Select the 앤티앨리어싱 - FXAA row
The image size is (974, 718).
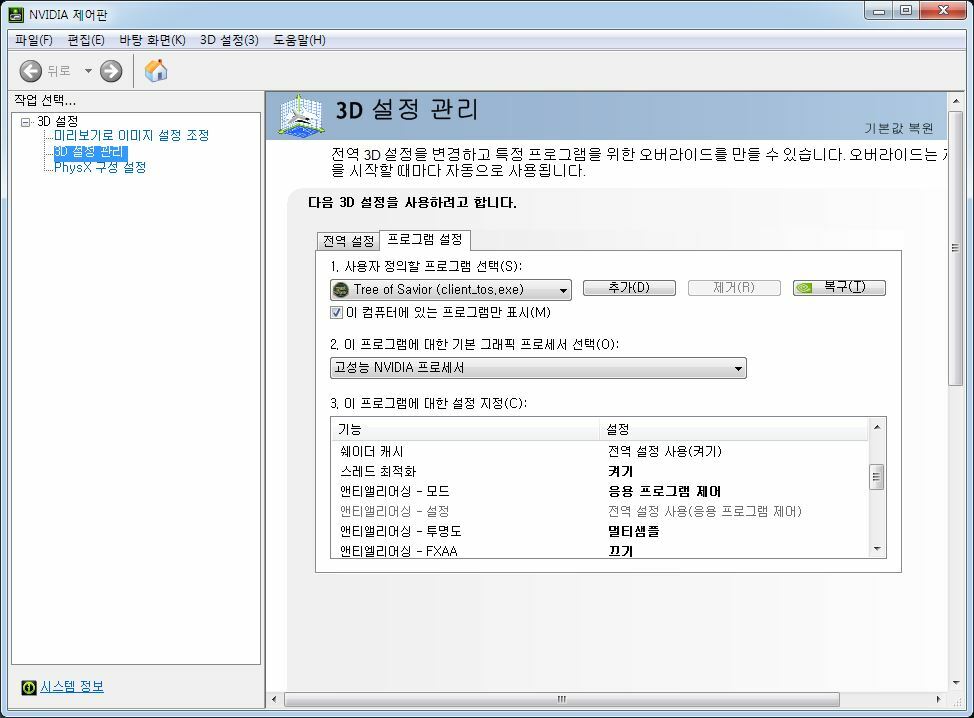(x=600, y=550)
